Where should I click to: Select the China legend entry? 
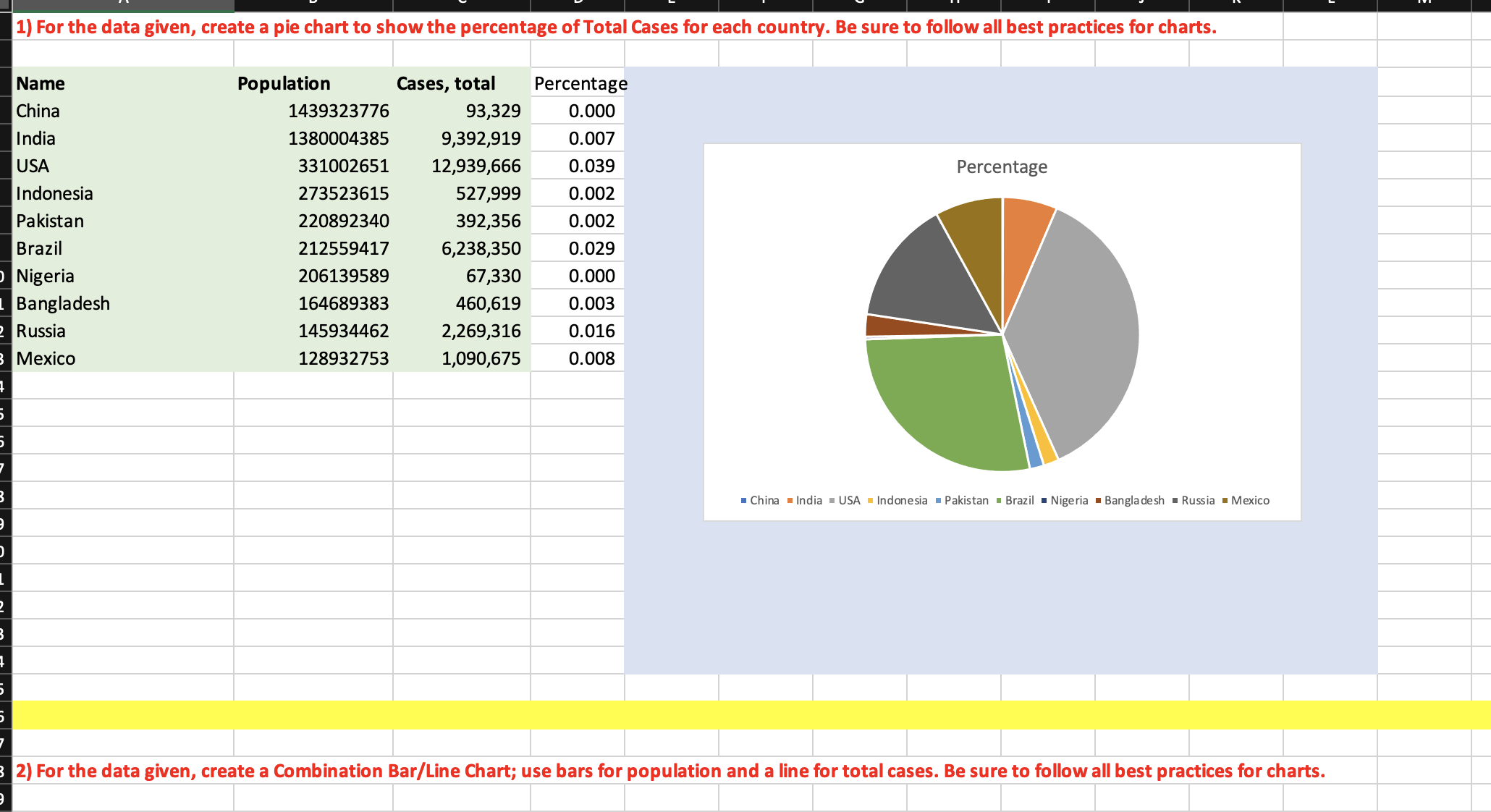(761, 500)
